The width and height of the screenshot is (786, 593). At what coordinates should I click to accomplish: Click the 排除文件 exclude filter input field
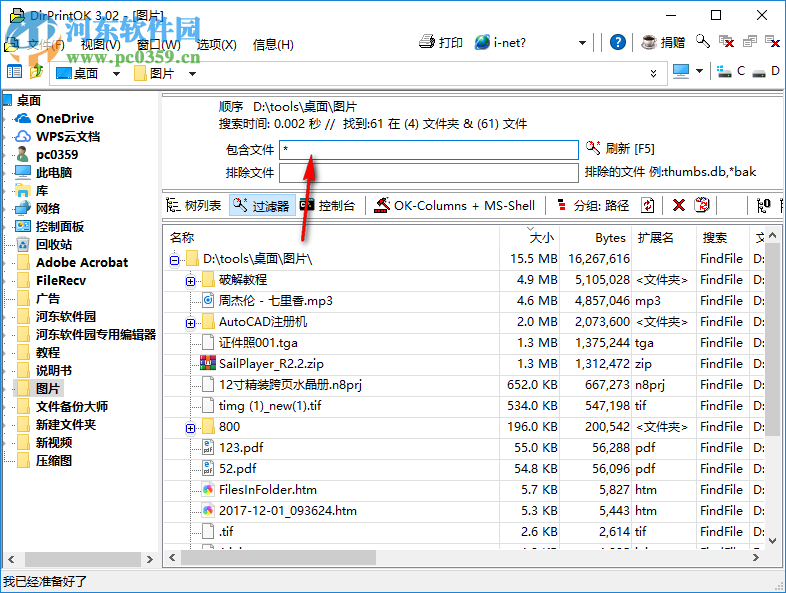point(429,173)
